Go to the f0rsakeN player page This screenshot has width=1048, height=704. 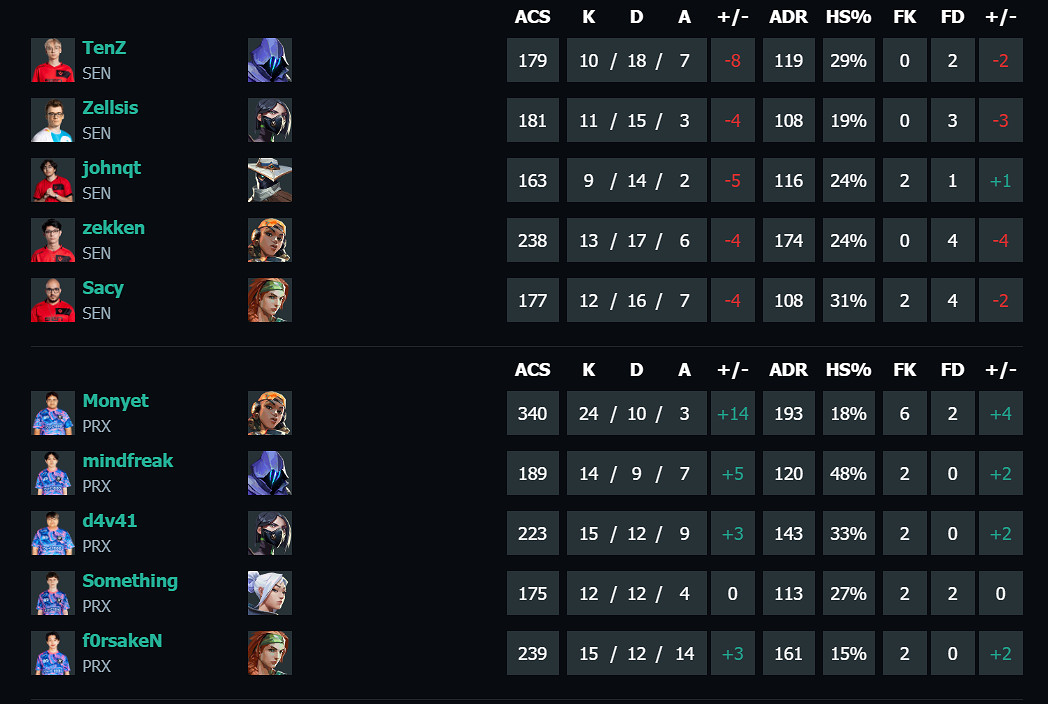pyautogui.click(x=122, y=641)
